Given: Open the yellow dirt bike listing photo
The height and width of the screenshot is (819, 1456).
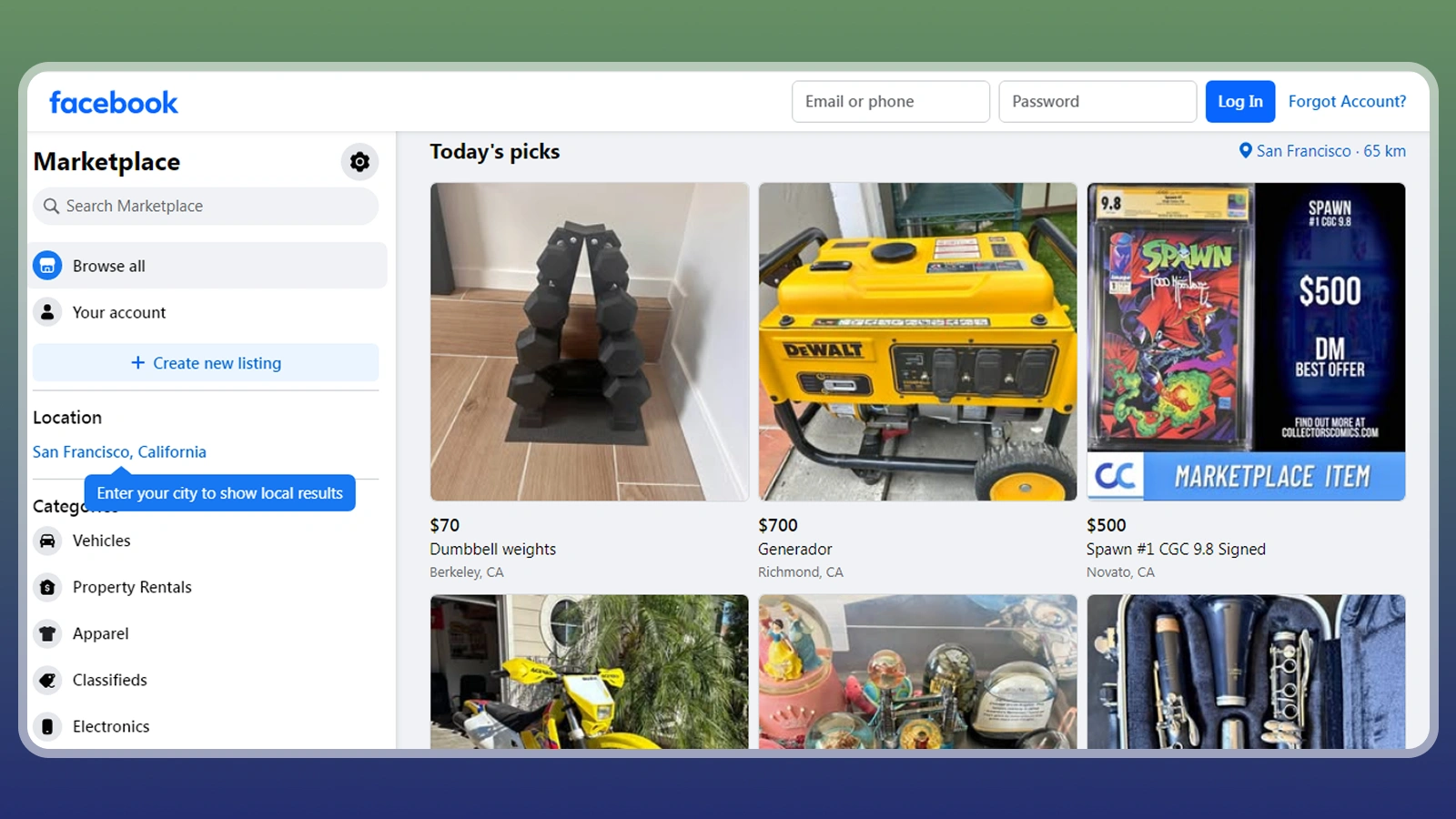Looking at the screenshot, I should [590, 672].
